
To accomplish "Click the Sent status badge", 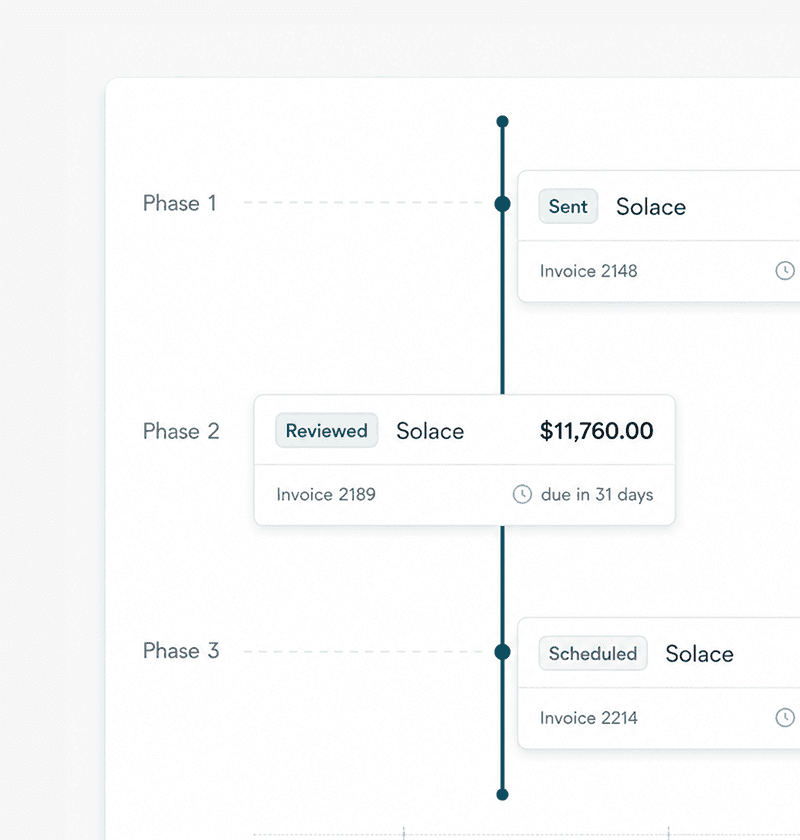I will coord(568,206).
